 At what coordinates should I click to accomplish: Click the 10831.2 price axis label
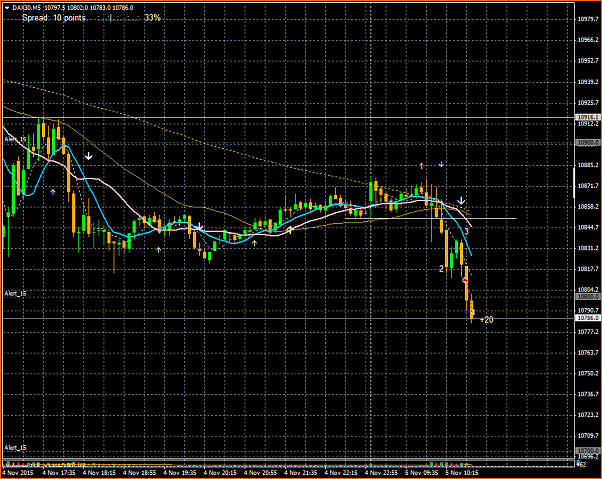588,248
